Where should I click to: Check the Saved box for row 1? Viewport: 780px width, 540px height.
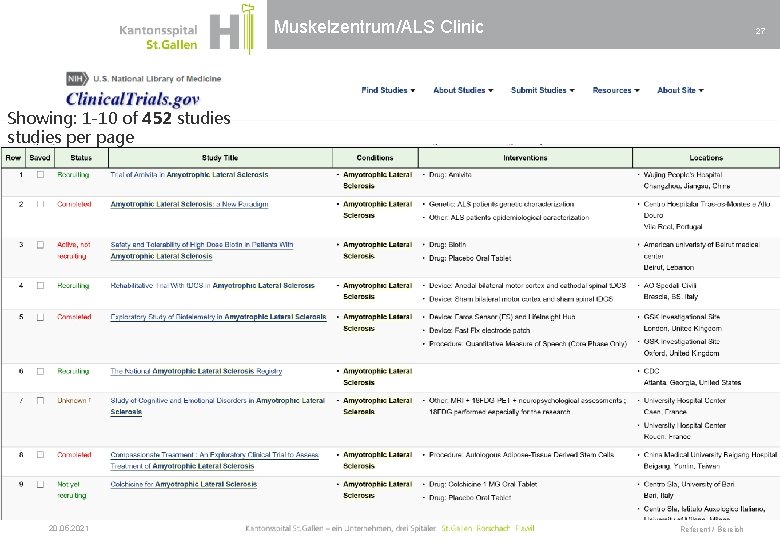point(40,175)
